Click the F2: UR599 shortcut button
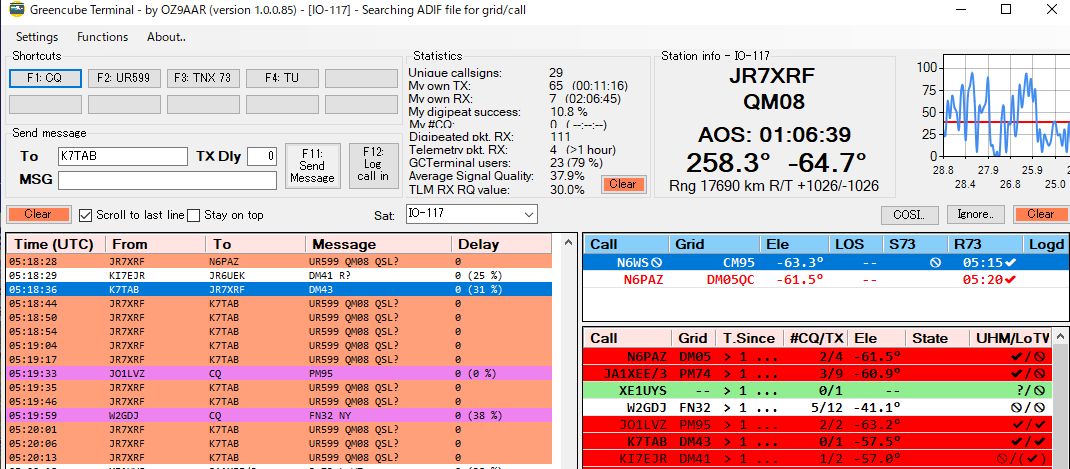The width and height of the screenshot is (1070, 469). point(124,79)
